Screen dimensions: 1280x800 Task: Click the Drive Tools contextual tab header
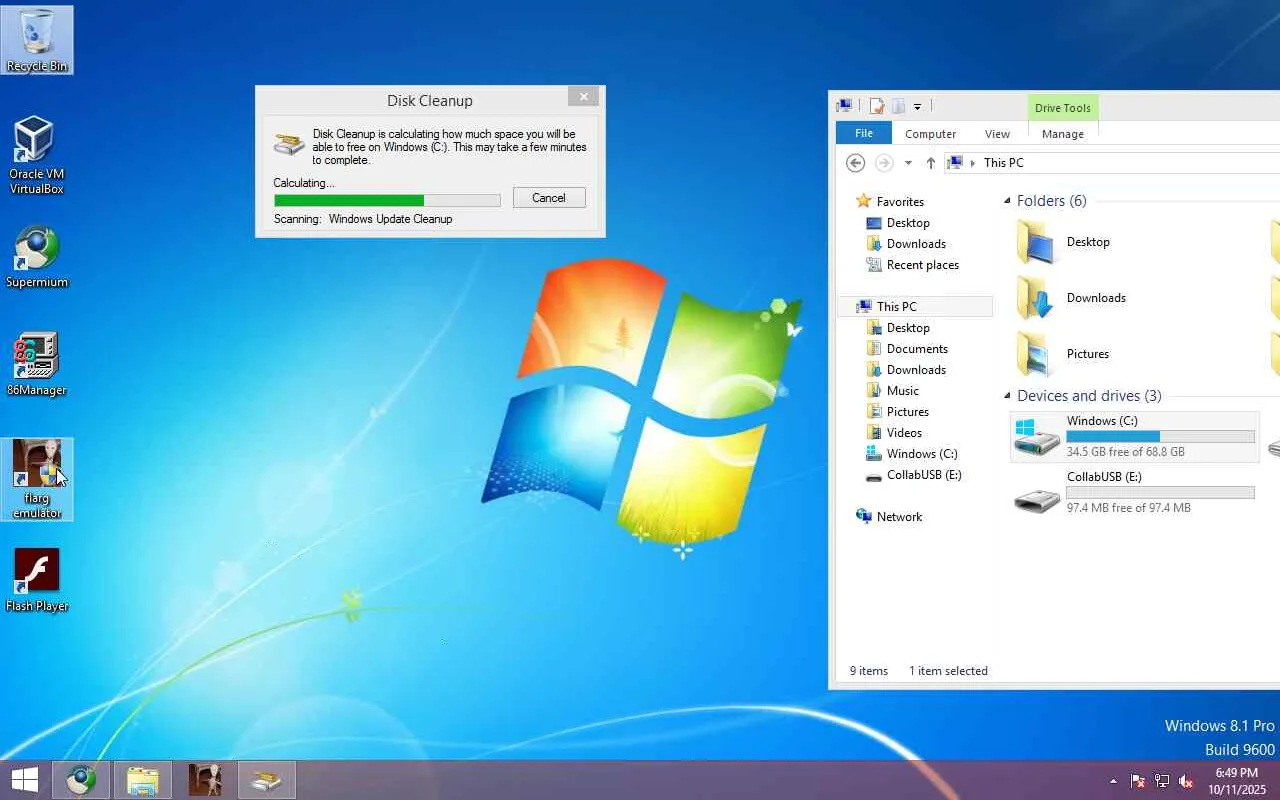click(1063, 108)
